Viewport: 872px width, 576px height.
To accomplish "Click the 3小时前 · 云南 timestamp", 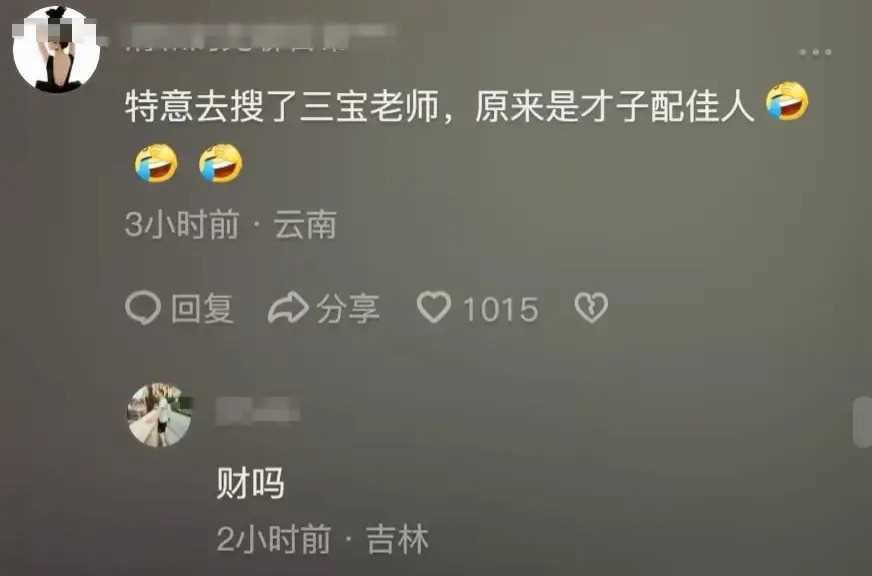I will click(x=231, y=225).
